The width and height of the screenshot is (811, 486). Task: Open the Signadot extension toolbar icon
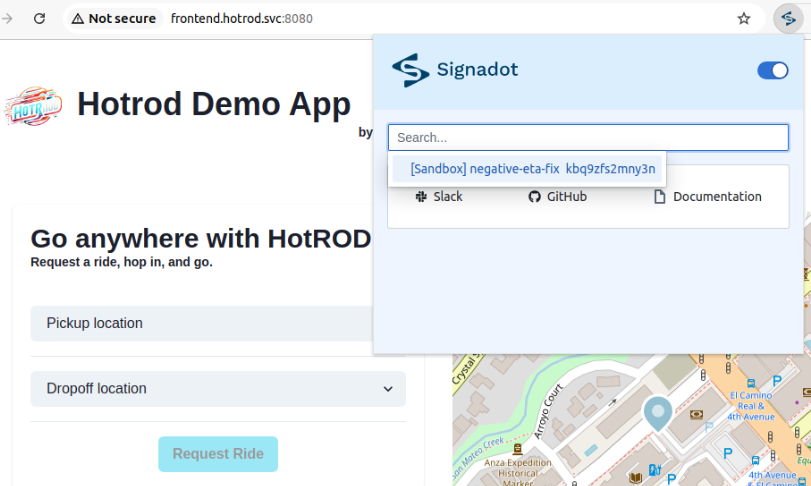(788, 19)
